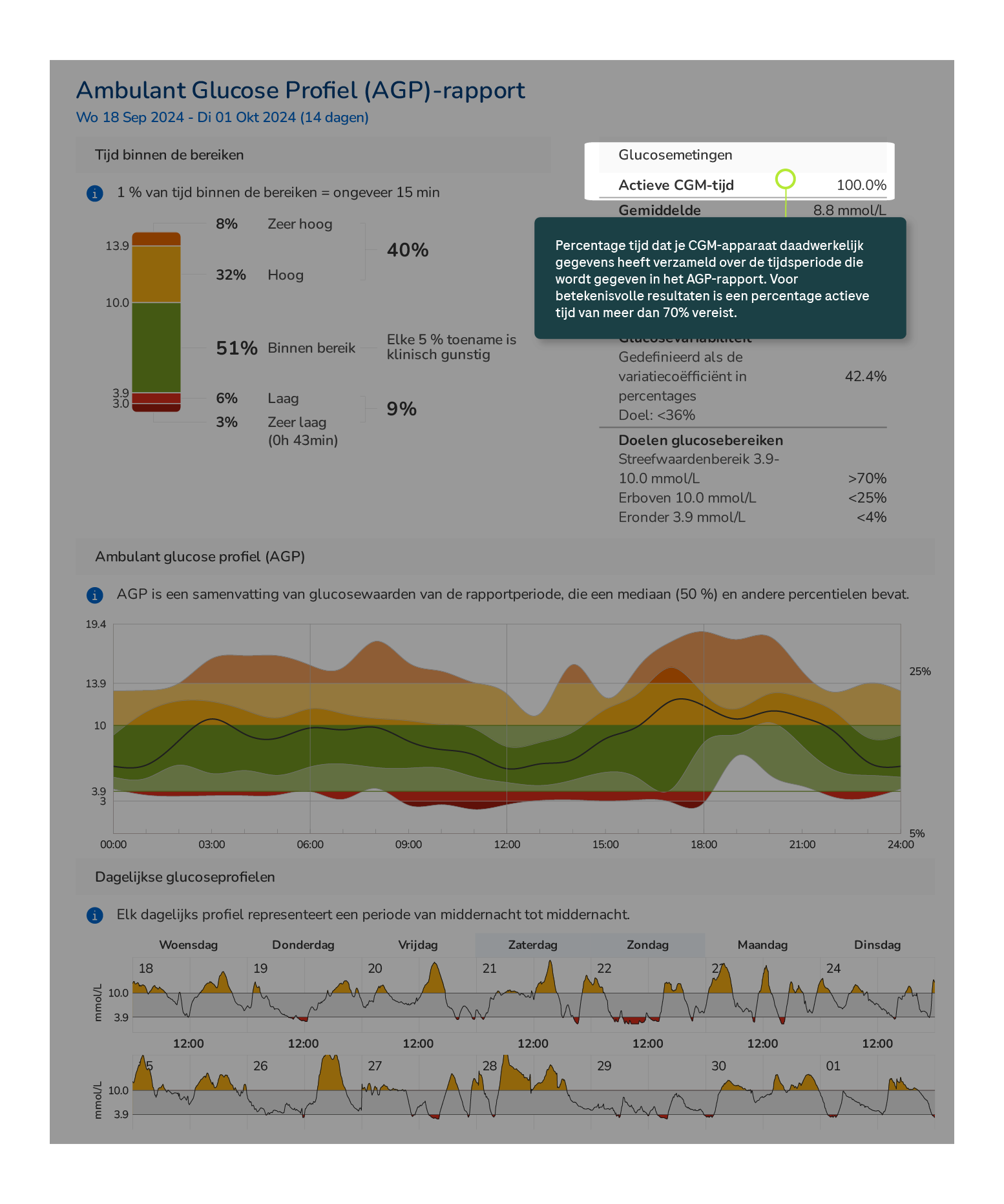Image resolution: width=1004 pixels, height=1204 pixels.
Task: Click the report title 'Ambulant Glucose Profiel (AGP)-rapport'
Action: pos(300,90)
